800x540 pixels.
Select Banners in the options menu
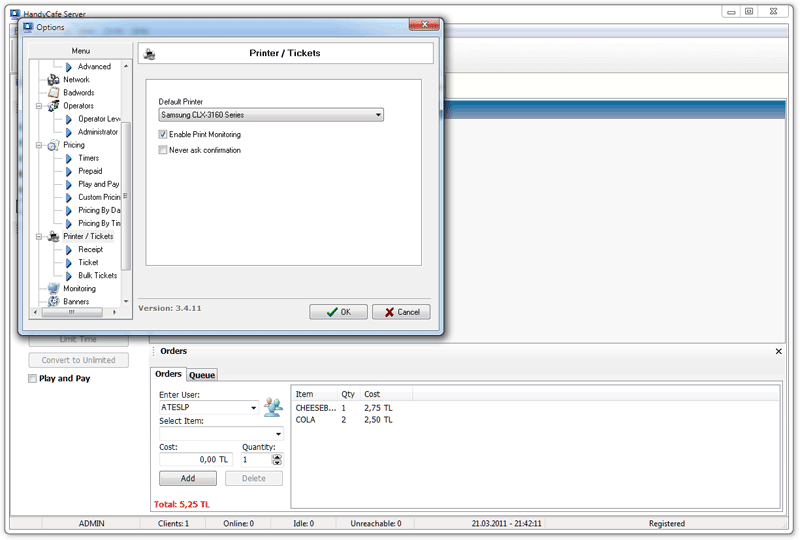[x=76, y=301]
